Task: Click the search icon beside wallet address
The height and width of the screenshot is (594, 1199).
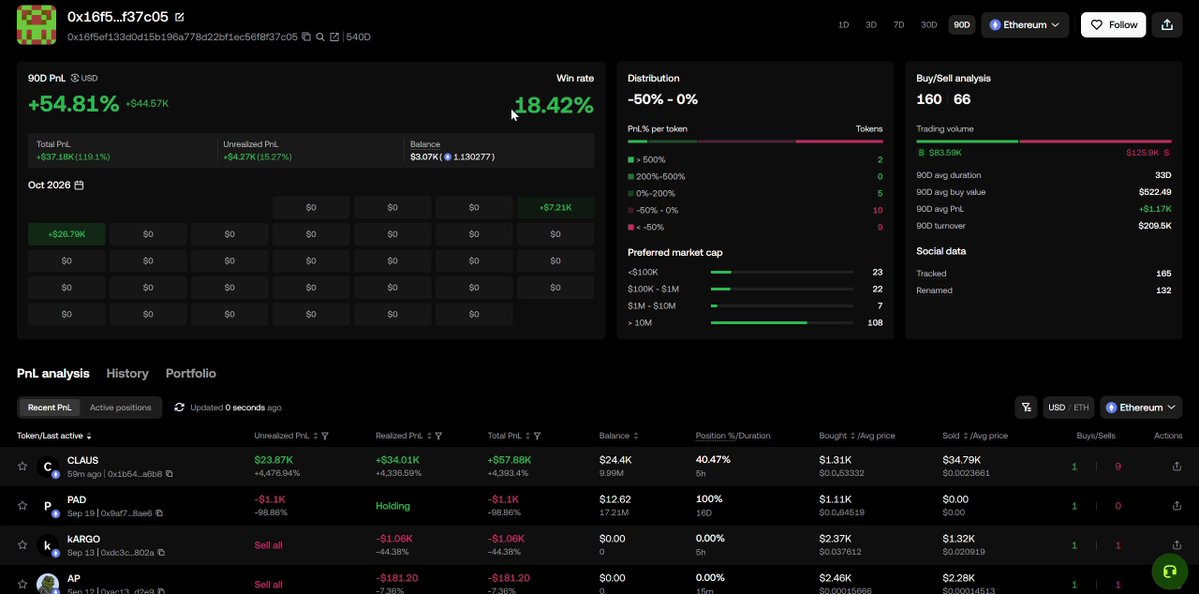Action: tap(320, 37)
